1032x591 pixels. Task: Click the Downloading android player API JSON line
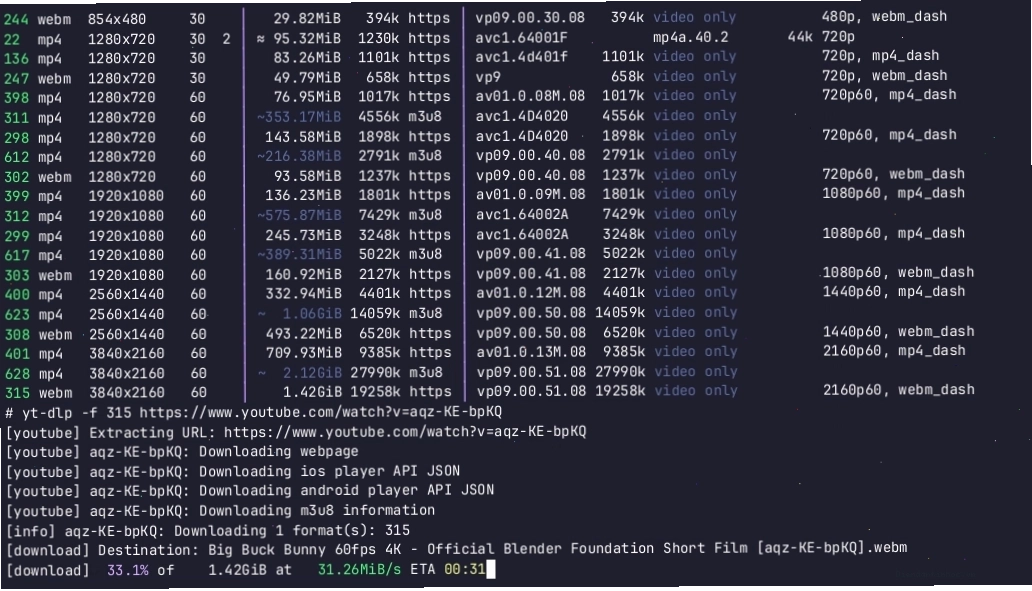click(x=250, y=491)
